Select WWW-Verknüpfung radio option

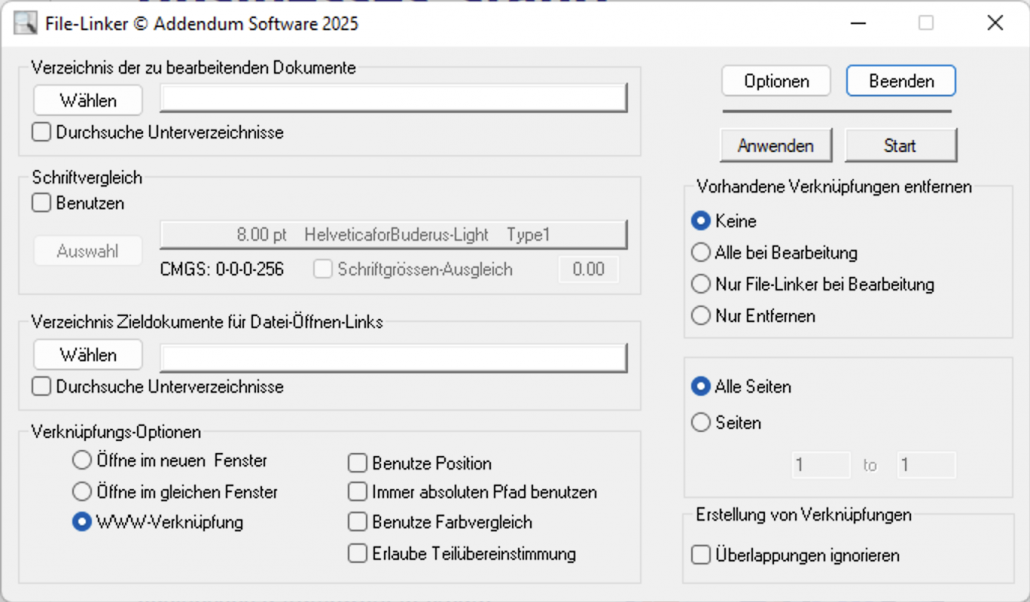81,522
